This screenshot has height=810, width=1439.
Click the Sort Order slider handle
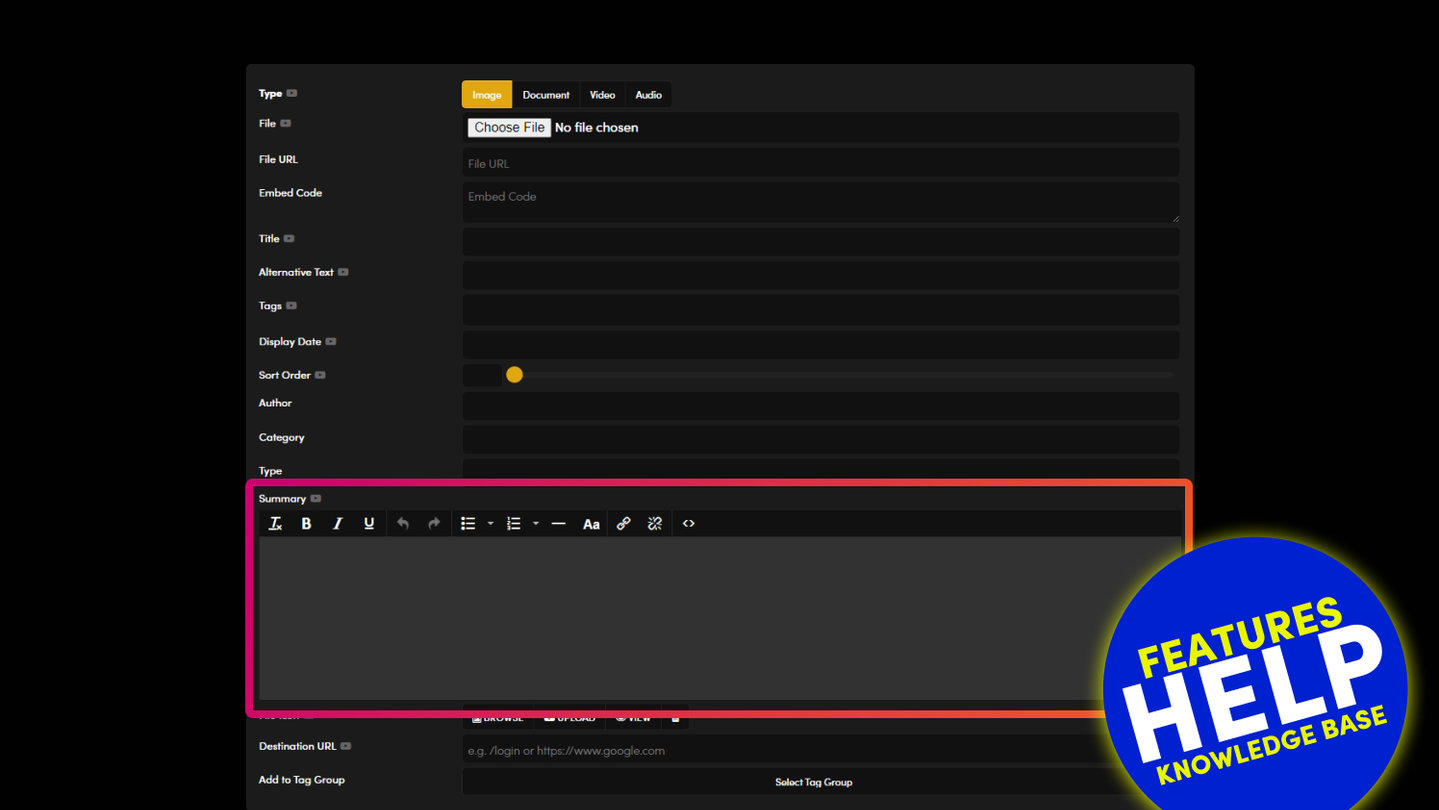pyautogui.click(x=514, y=375)
